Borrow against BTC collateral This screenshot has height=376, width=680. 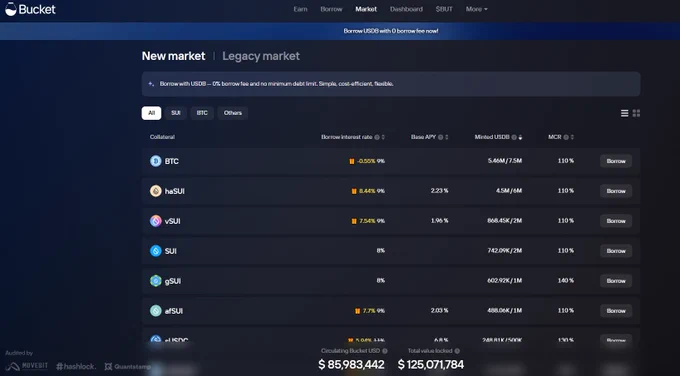(x=616, y=161)
